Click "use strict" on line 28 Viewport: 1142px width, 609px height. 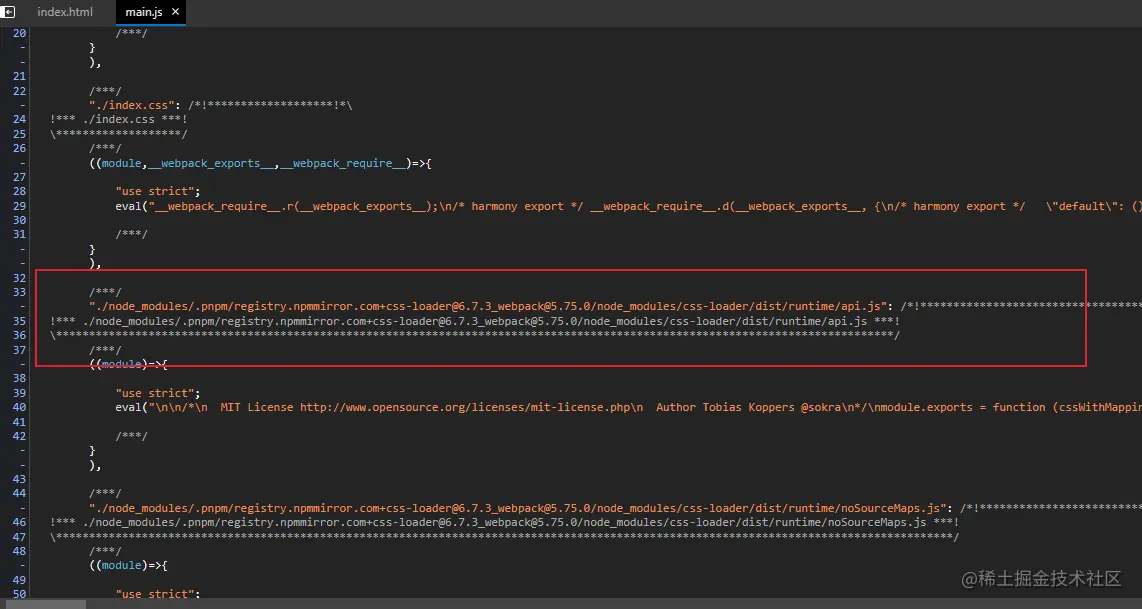point(155,192)
